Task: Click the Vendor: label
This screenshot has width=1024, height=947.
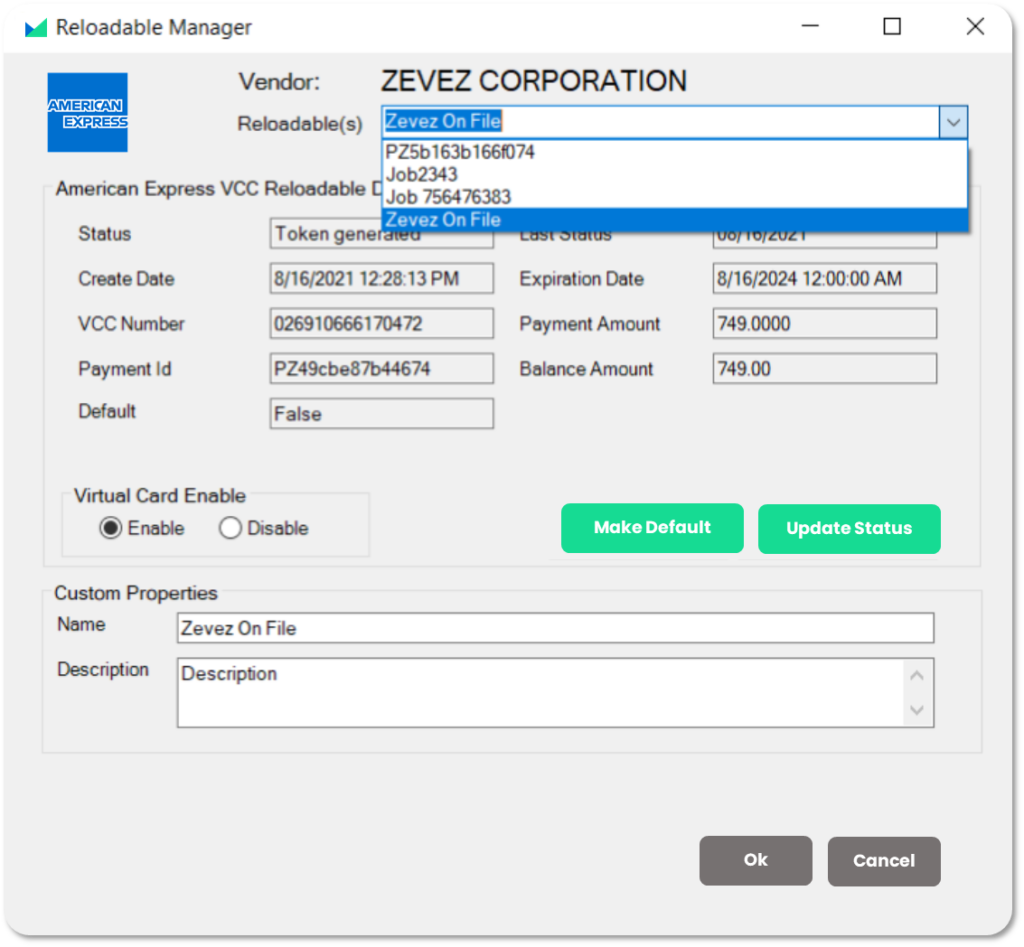Action: point(279,82)
